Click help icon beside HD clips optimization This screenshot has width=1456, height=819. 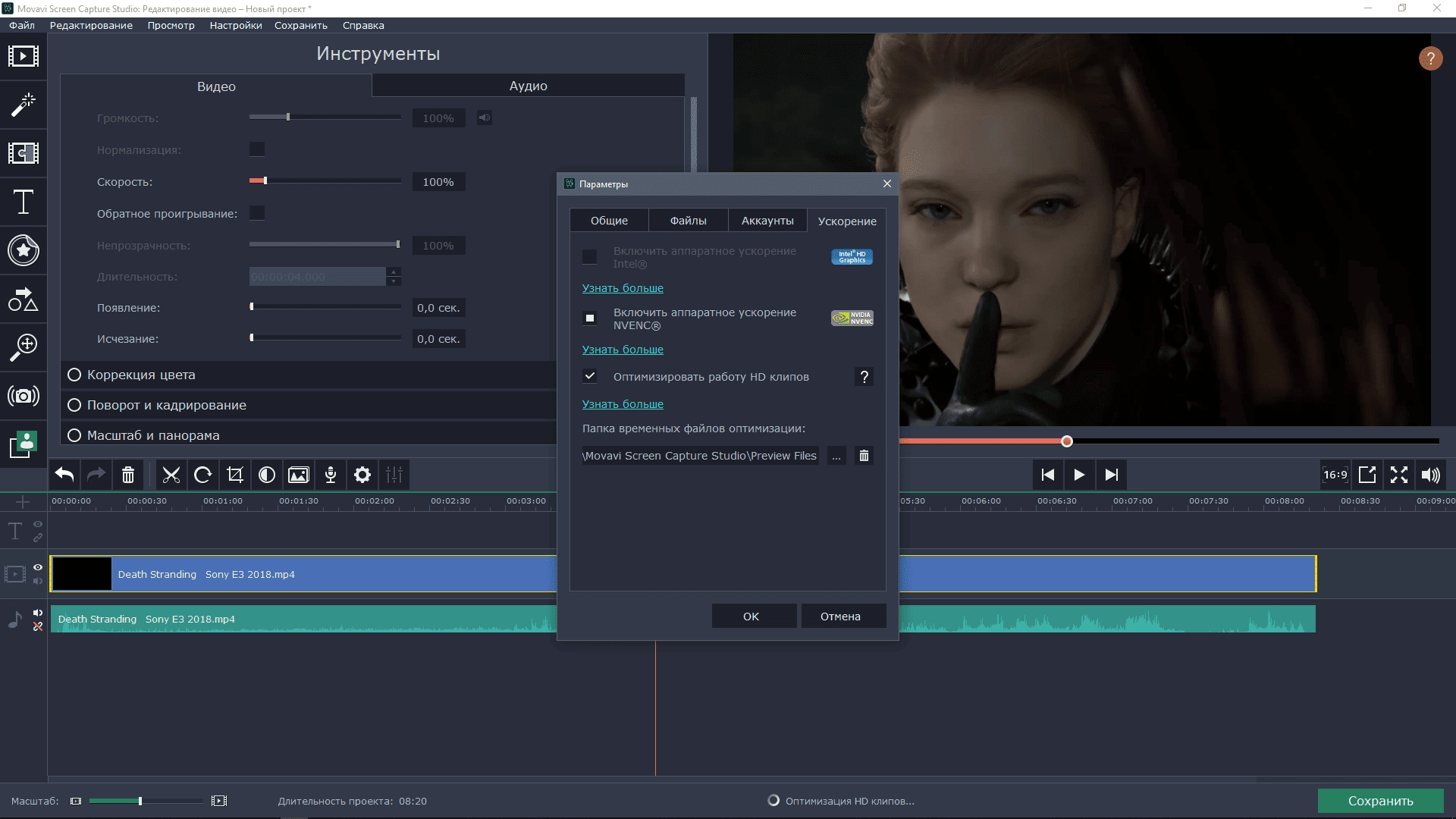(864, 377)
